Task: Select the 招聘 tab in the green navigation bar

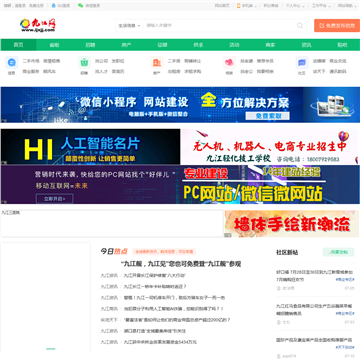Action: tap(90, 45)
